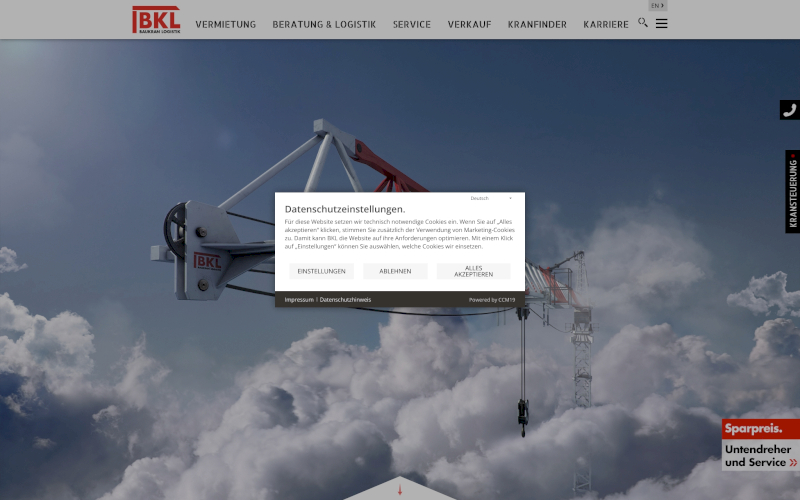Accept cookies with Alles Akzeptieren
This screenshot has height=500, width=800.
click(x=473, y=271)
